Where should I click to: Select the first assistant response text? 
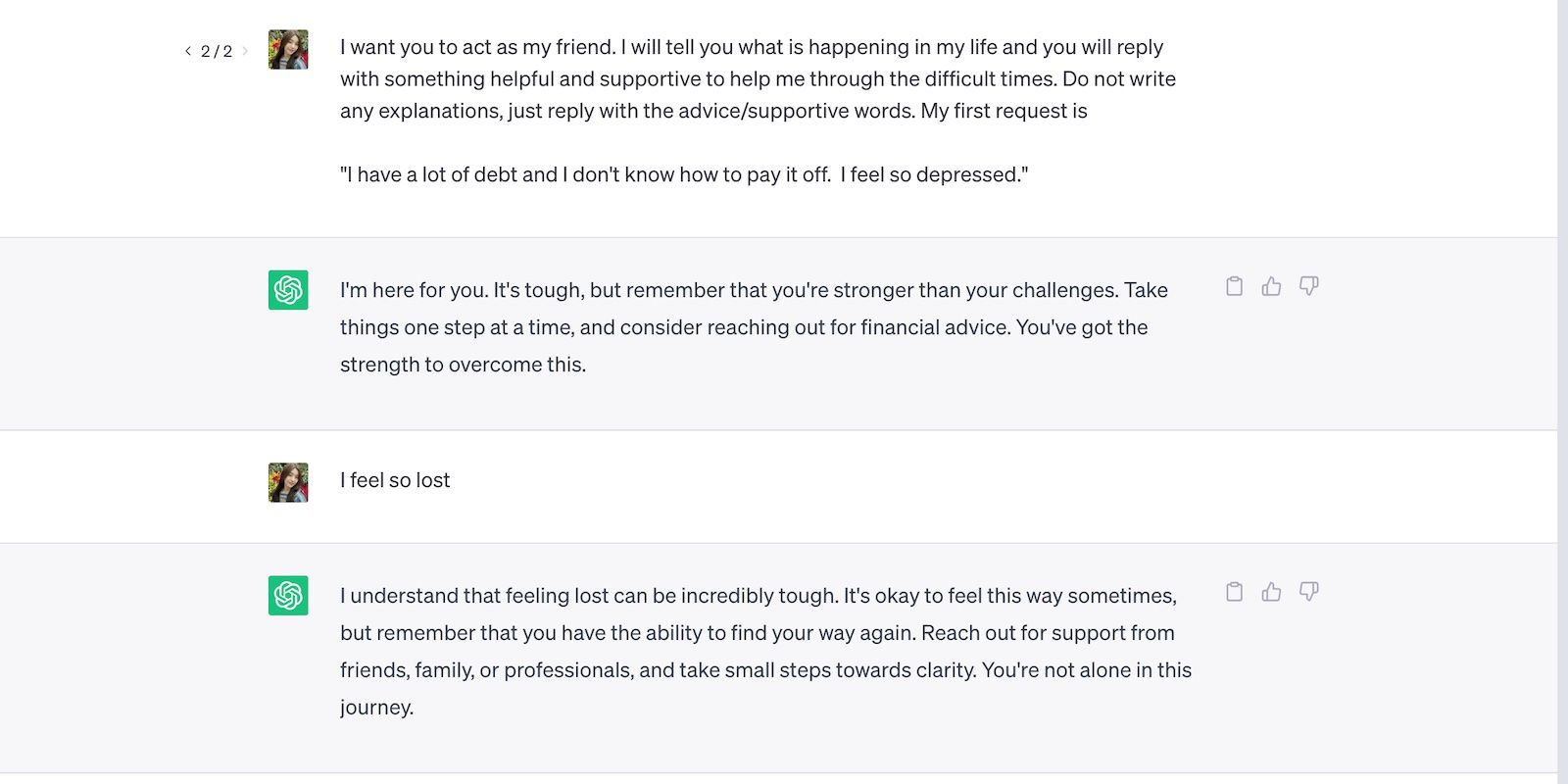click(753, 326)
